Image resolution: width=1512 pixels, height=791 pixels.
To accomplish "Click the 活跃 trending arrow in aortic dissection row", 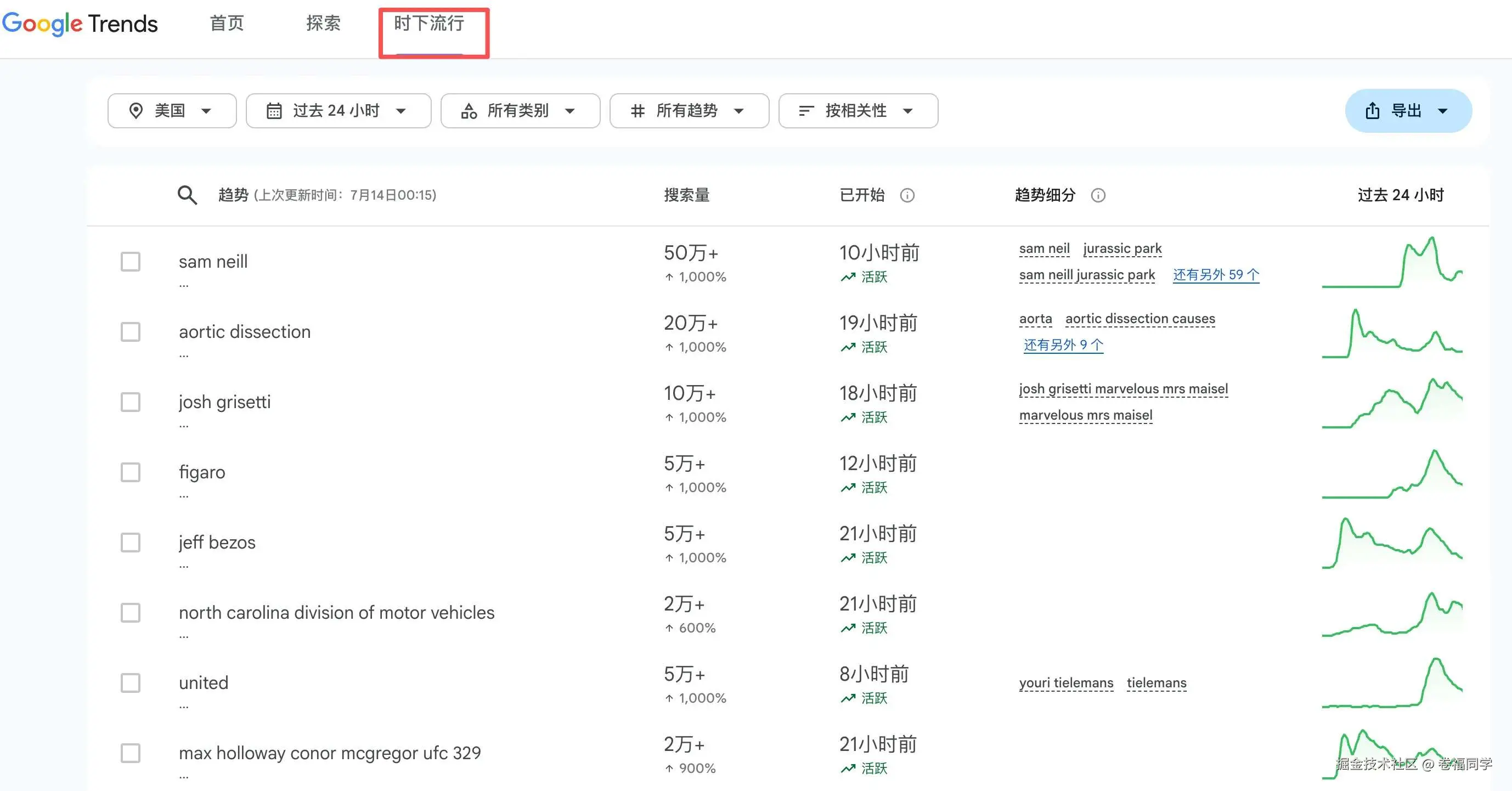I will [x=848, y=347].
